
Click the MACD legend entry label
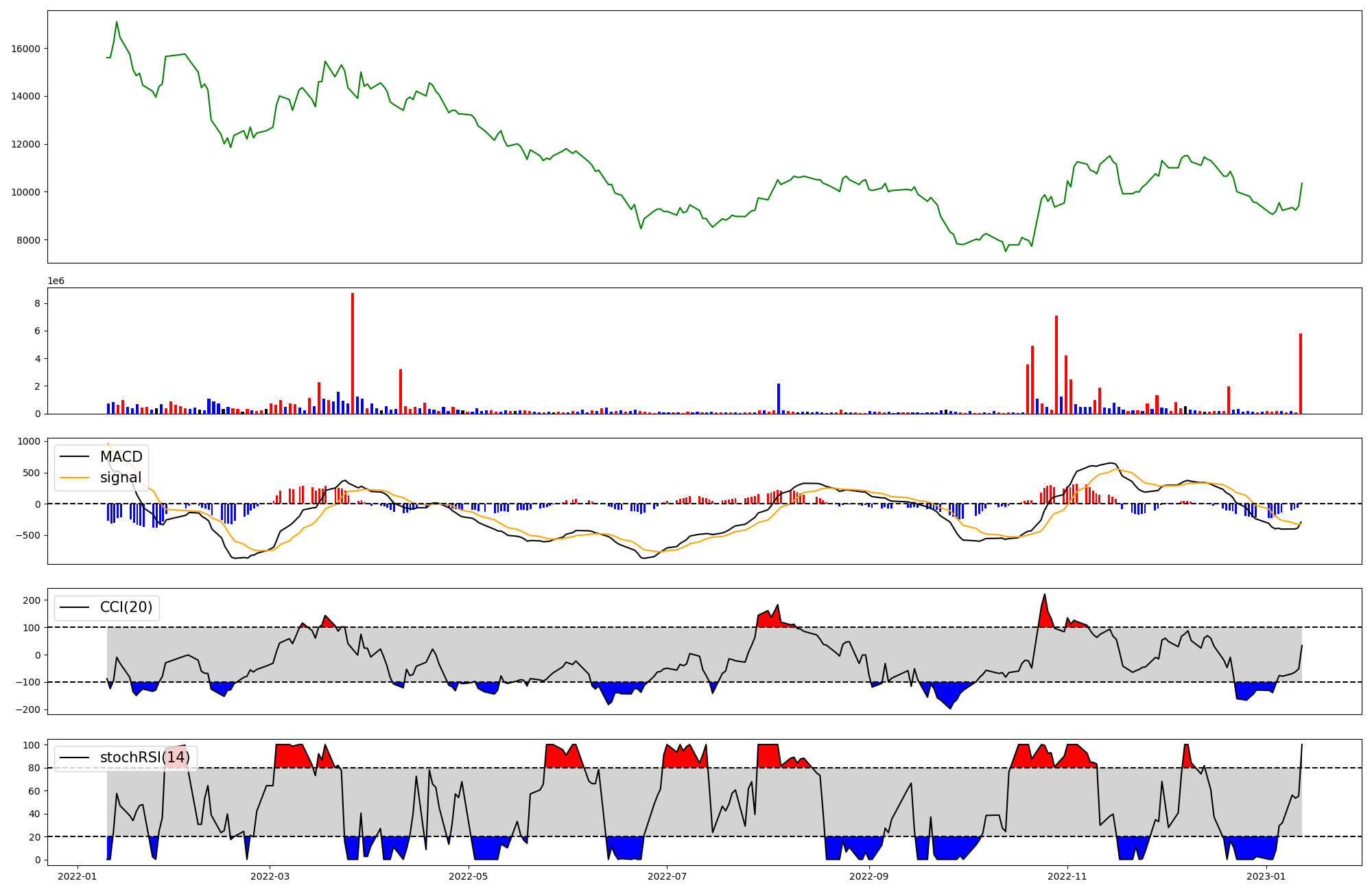[121, 457]
